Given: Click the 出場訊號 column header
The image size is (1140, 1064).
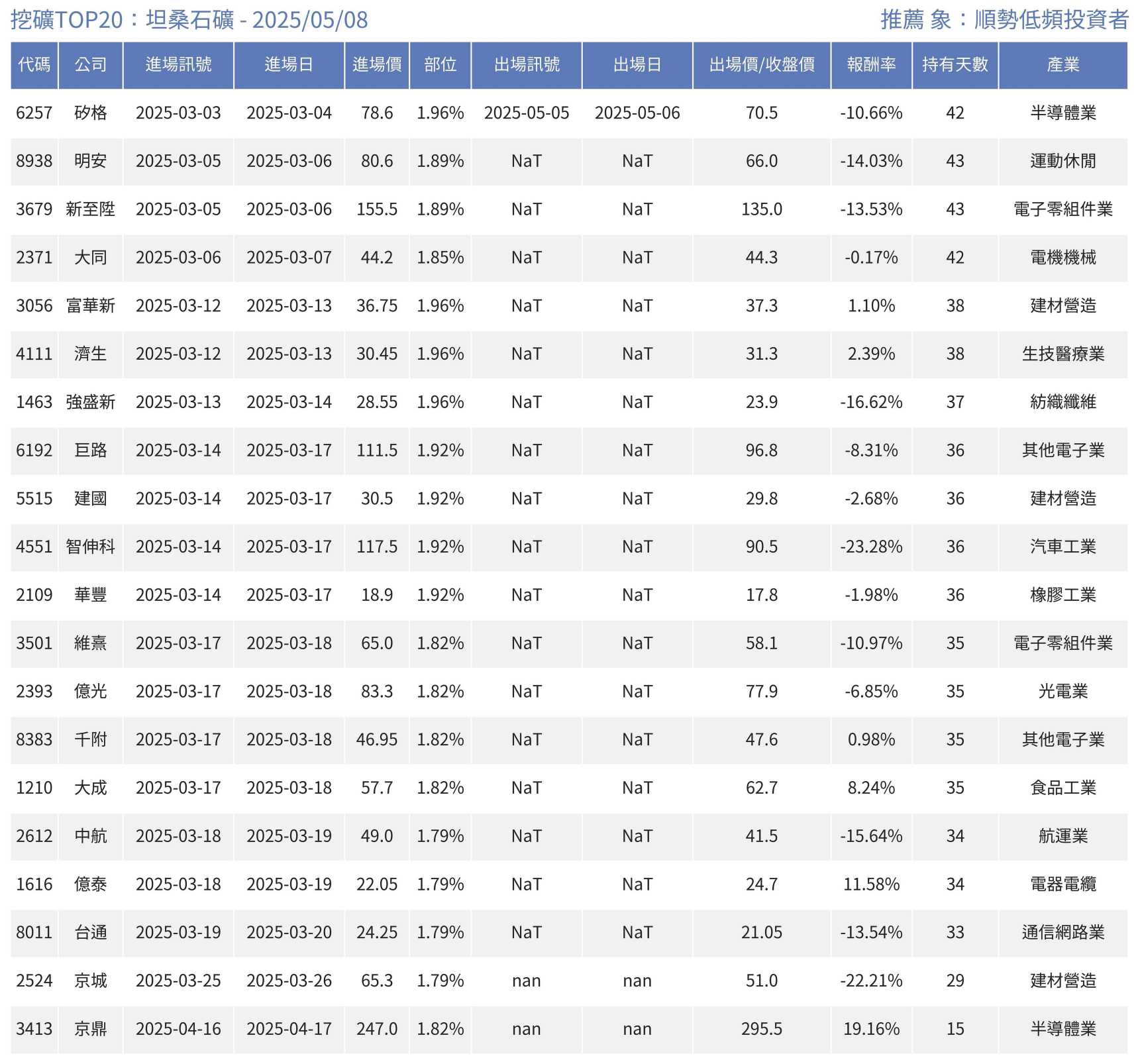Looking at the screenshot, I should pos(527,65).
